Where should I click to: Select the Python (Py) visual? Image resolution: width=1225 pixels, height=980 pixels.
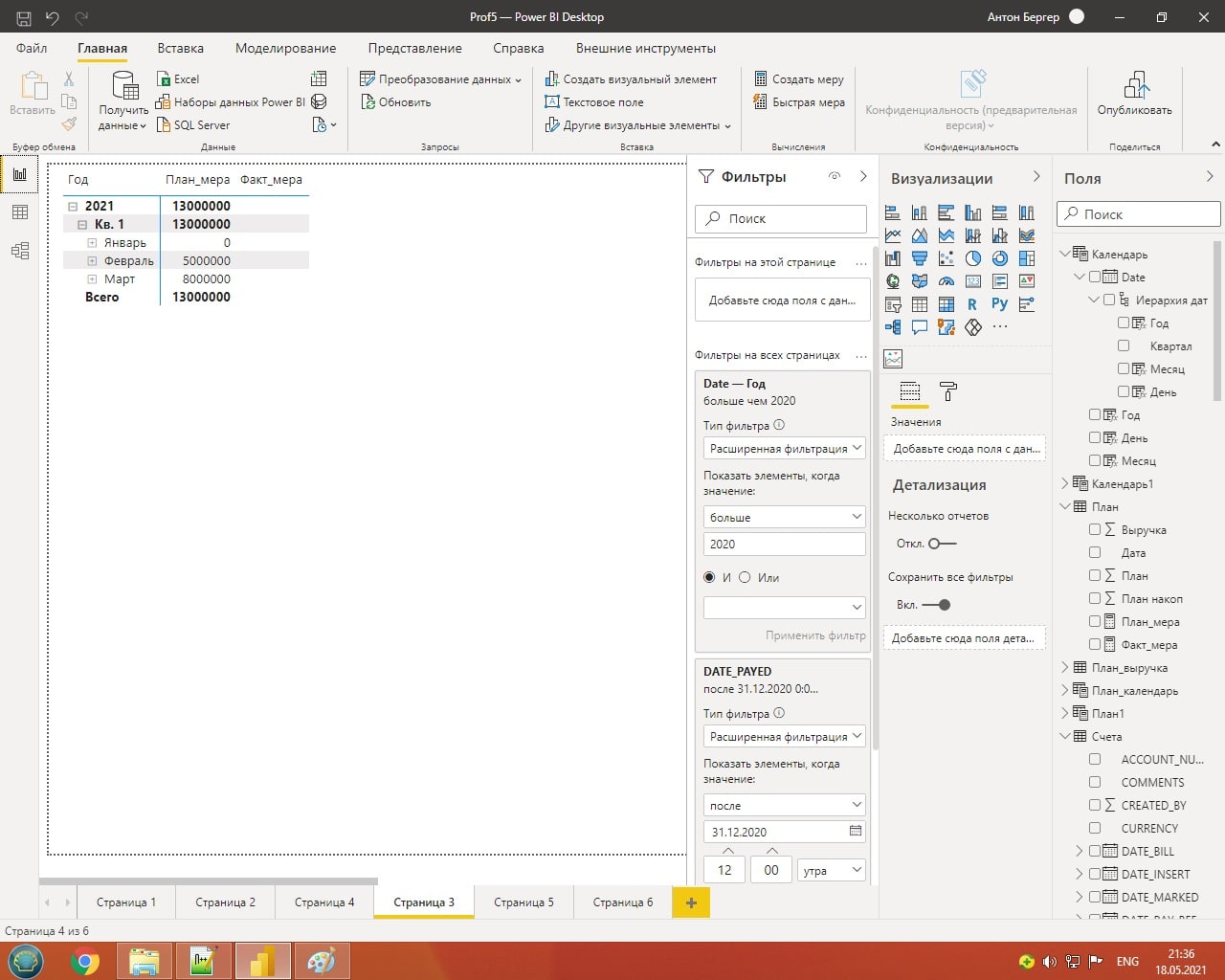point(1000,304)
